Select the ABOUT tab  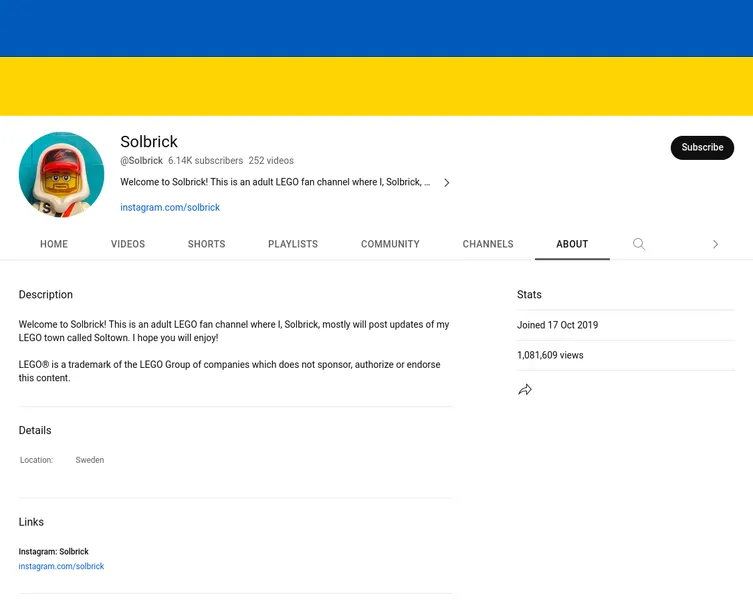(572, 244)
